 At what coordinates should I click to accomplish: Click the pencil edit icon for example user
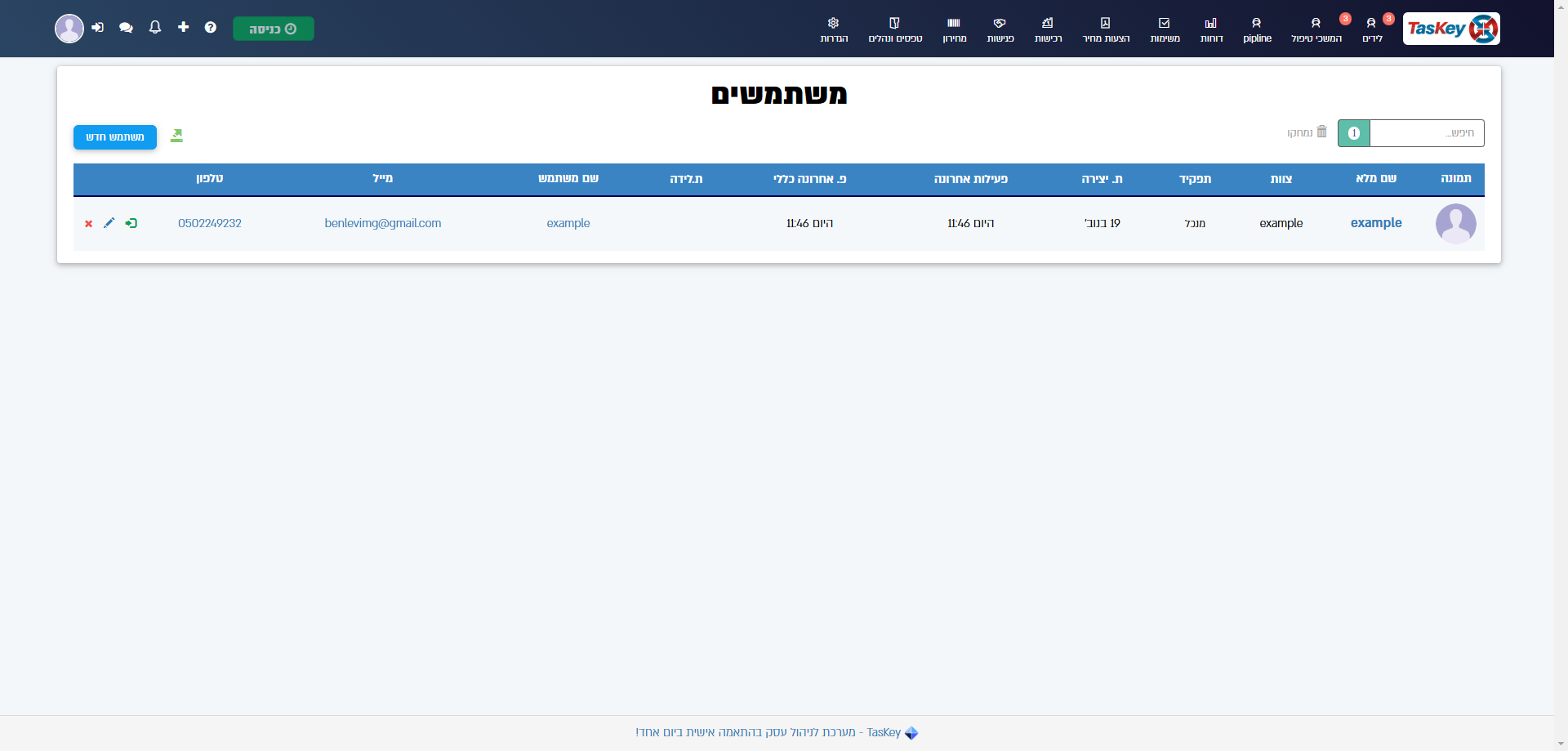[109, 223]
